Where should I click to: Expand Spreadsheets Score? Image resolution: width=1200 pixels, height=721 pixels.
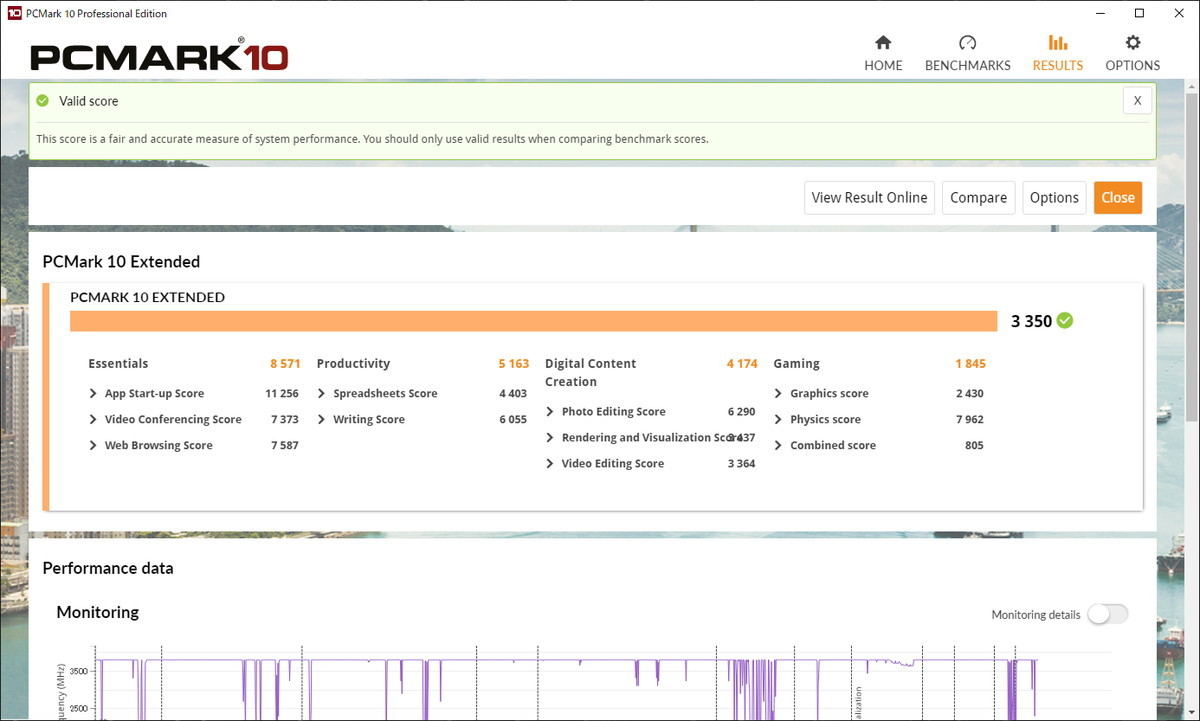pyautogui.click(x=322, y=394)
